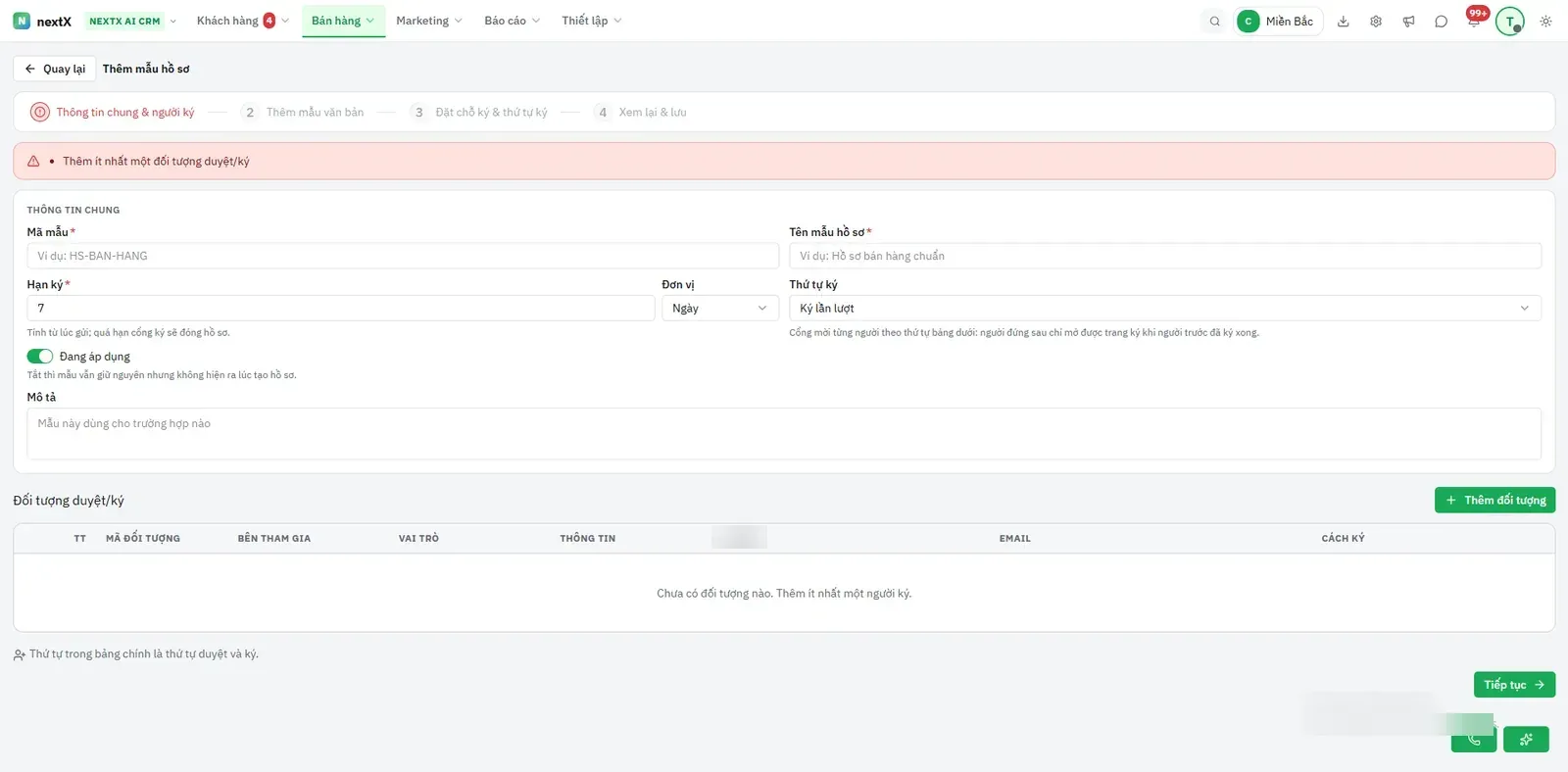Viewport: 1568px width, 772px height.
Task: Expand the NEXTX AI CRM selector
Action: tap(131, 21)
